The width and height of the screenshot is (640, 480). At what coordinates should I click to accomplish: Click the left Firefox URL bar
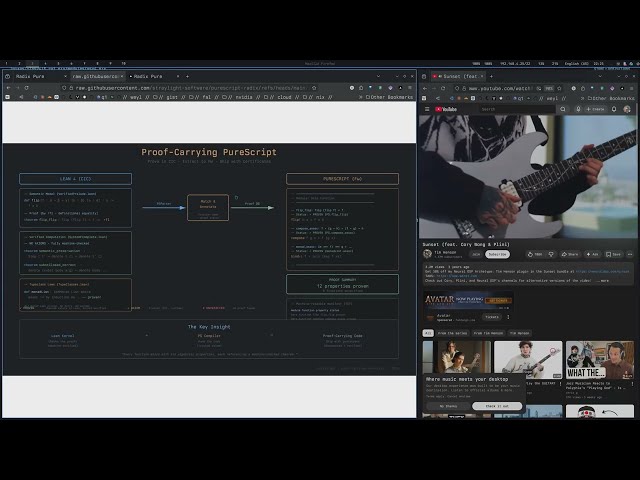click(188, 88)
